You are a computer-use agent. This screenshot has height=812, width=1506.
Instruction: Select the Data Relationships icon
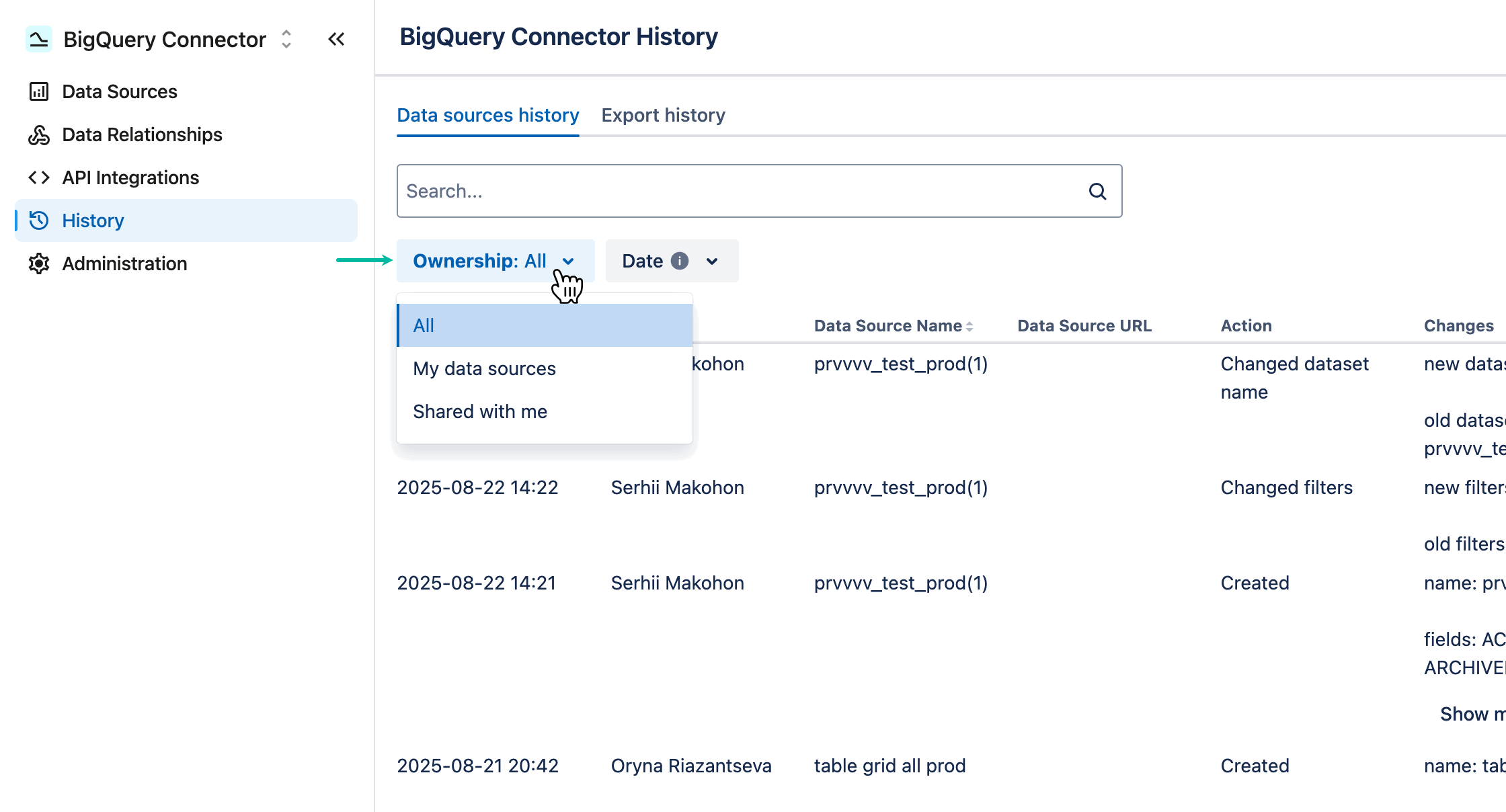click(40, 134)
